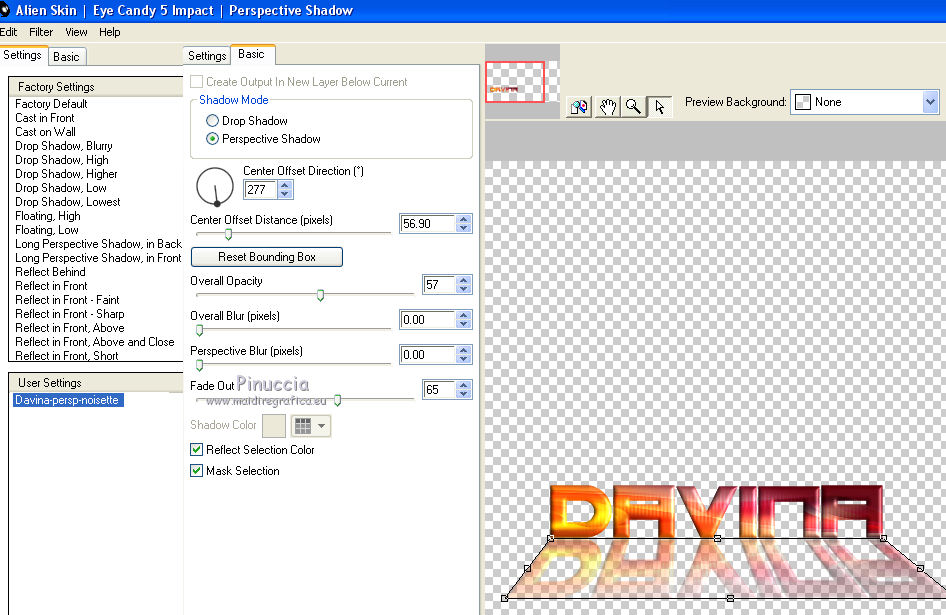Switch to left panel Settings tab
The image size is (946, 615).
pos(23,55)
